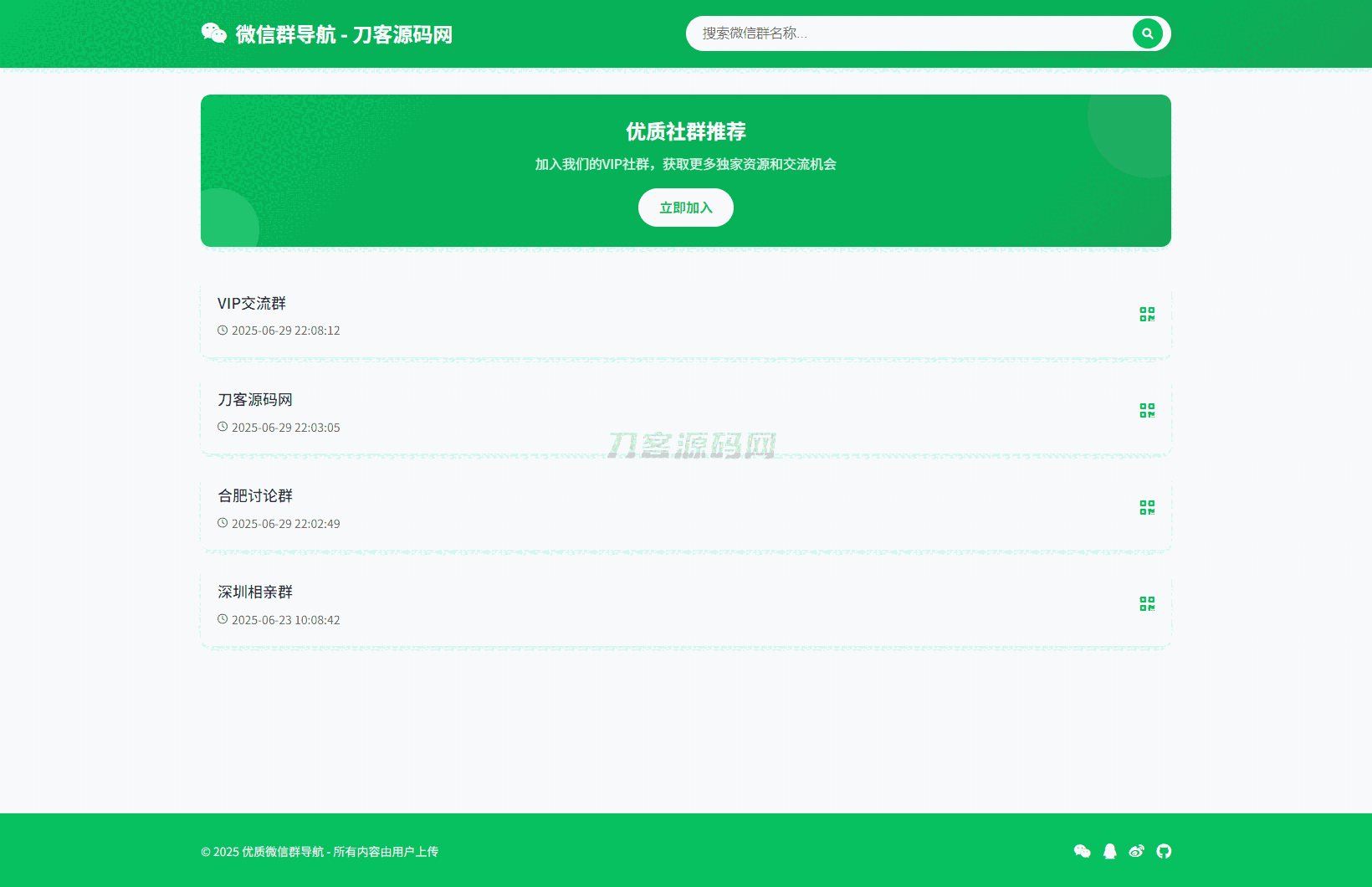Click the footer WeChat icon
The width and height of the screenshot is (1372, 887).
(1083, 851)
